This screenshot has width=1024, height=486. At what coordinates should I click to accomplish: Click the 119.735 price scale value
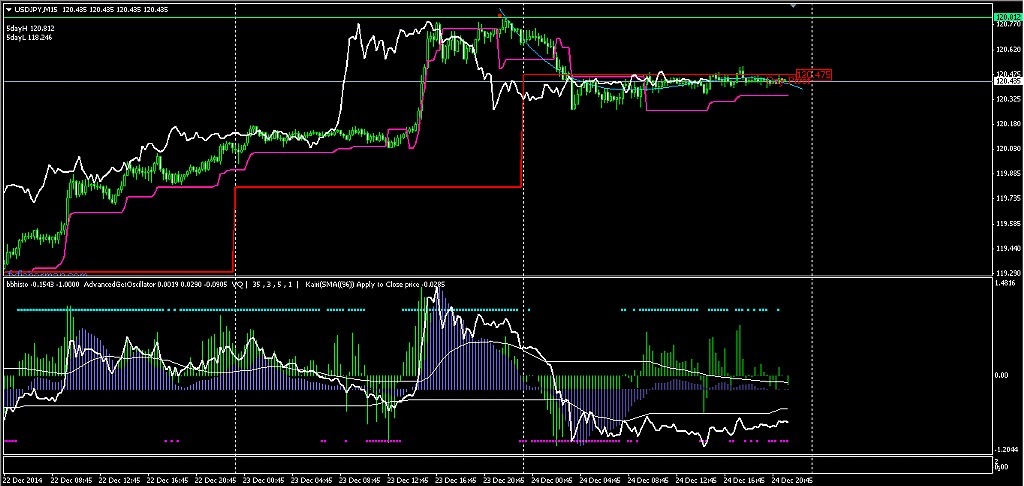pyautogui.click(x=1008, y=198)
